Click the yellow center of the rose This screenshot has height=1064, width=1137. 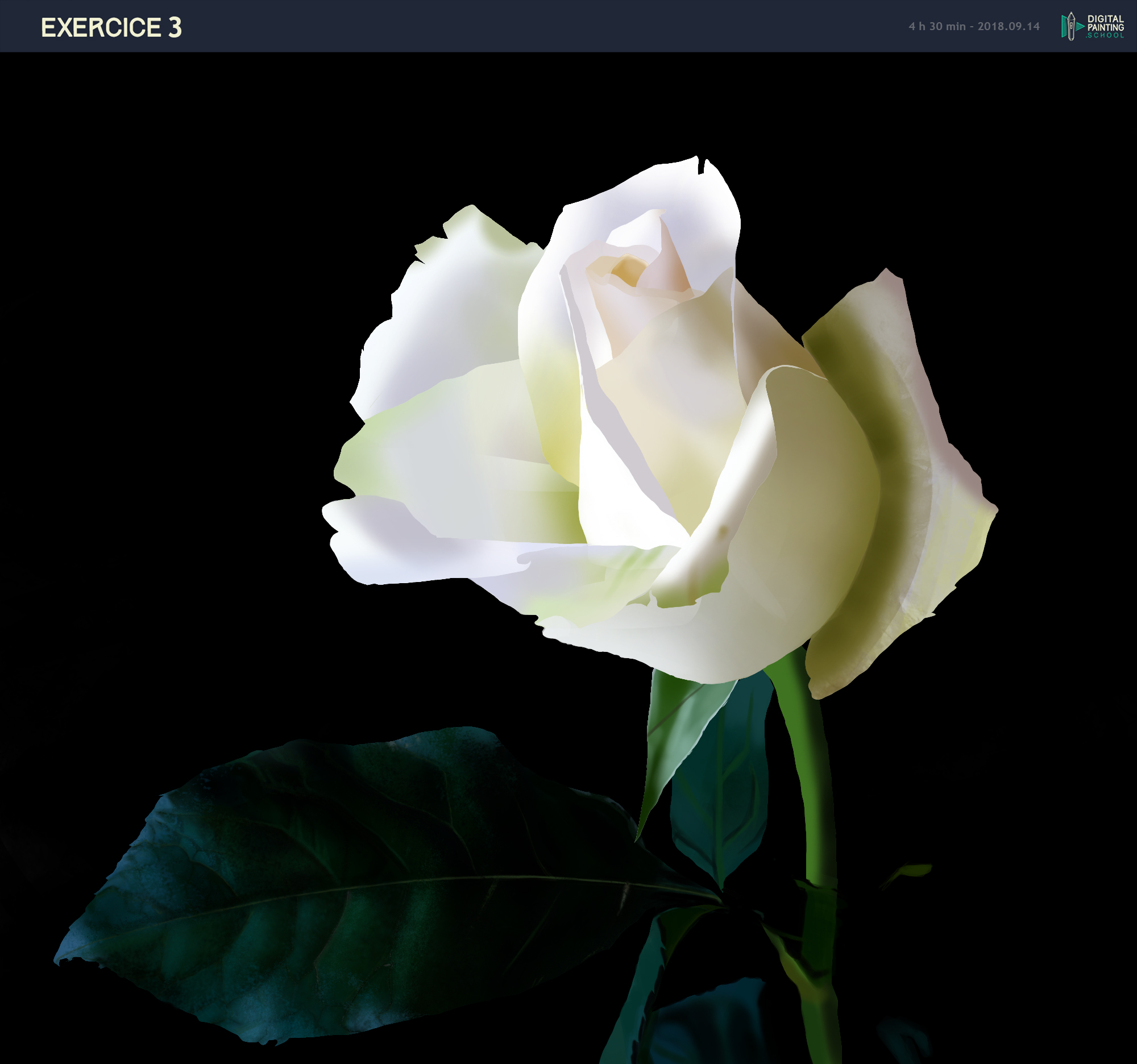point(628,269)
